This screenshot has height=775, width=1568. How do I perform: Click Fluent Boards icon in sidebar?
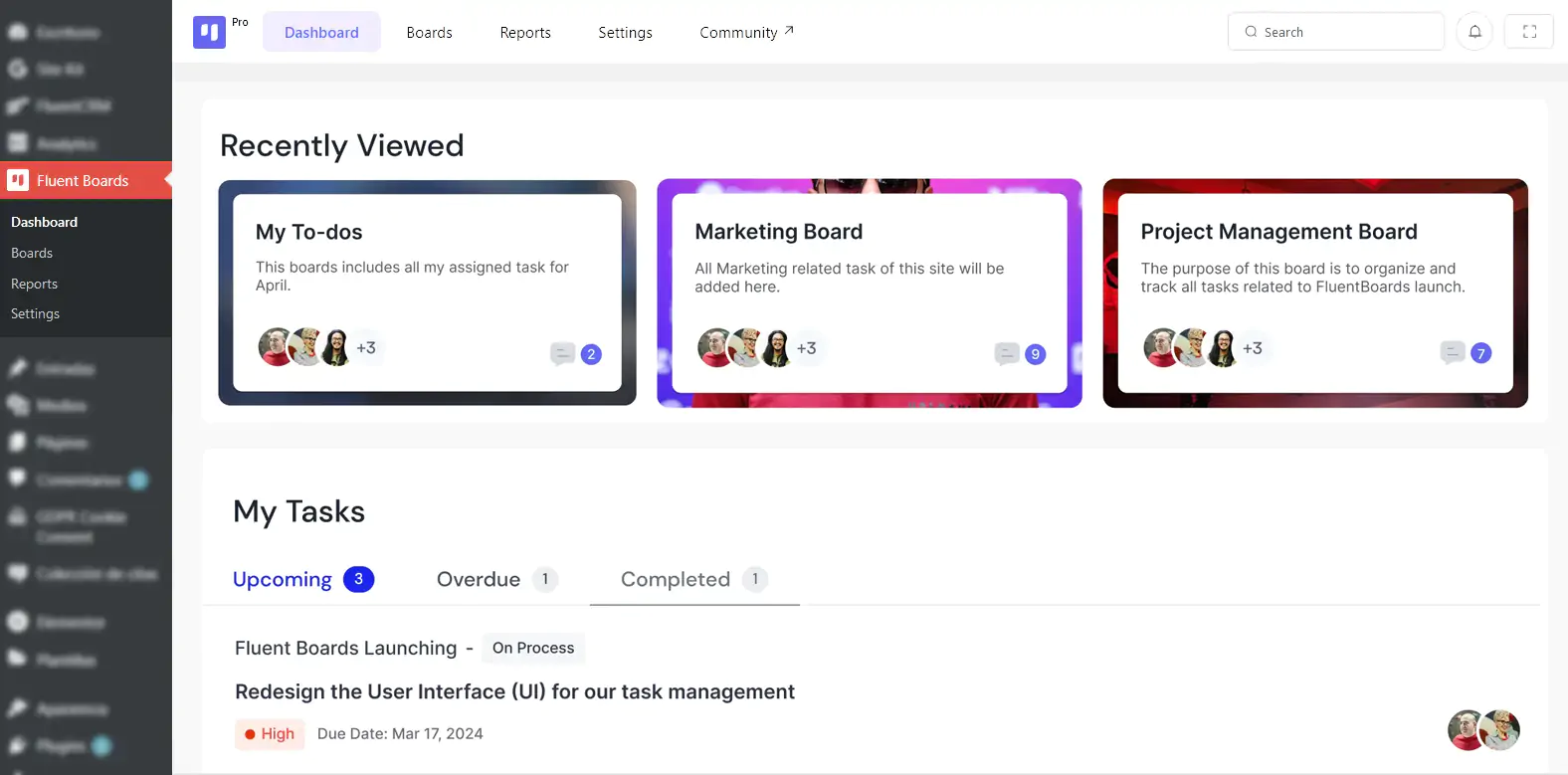[18, 180]
